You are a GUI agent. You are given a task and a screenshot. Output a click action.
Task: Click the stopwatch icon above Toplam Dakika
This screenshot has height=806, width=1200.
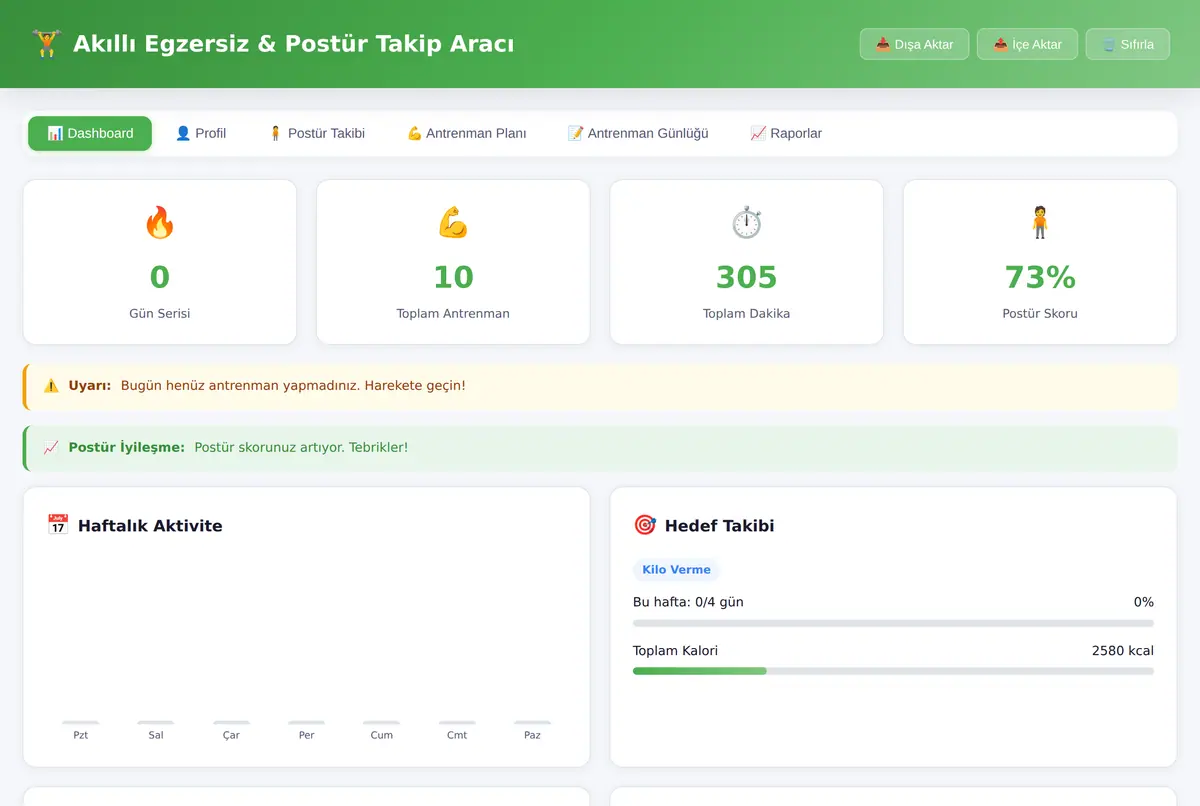747,222
